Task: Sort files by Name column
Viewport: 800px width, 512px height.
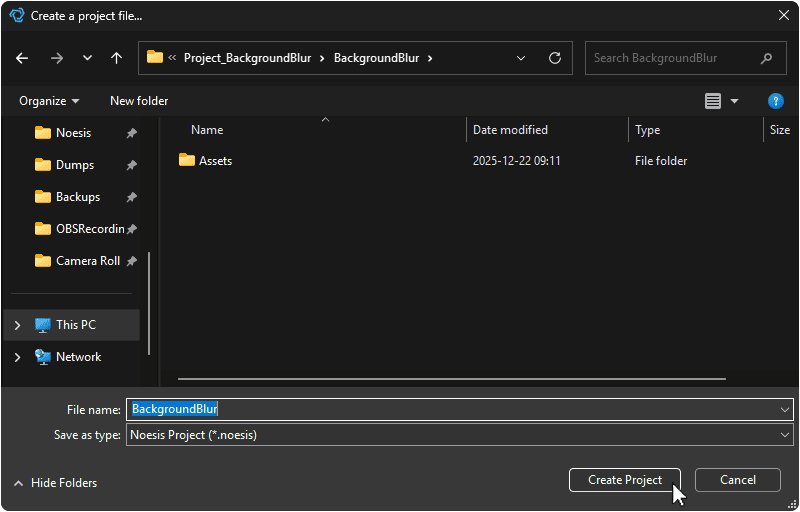Action: [x=207, y=130]
